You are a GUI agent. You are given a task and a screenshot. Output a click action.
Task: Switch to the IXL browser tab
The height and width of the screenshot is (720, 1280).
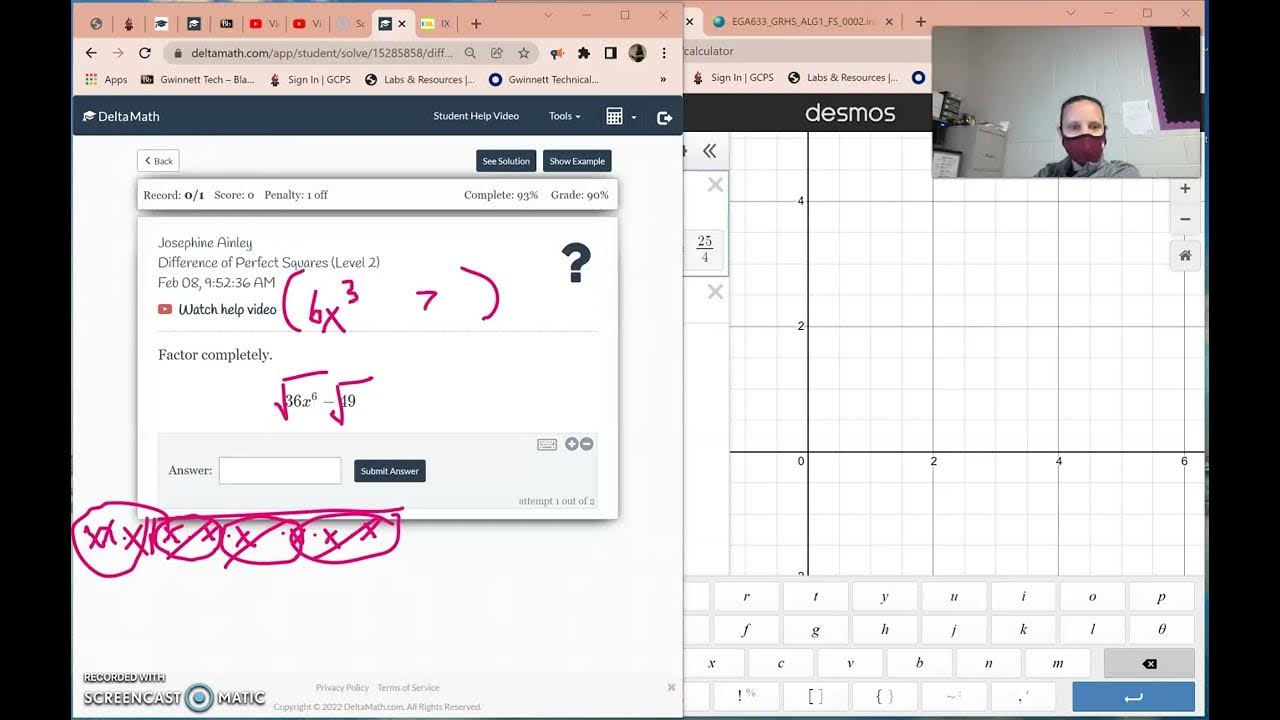pos(435,24)
